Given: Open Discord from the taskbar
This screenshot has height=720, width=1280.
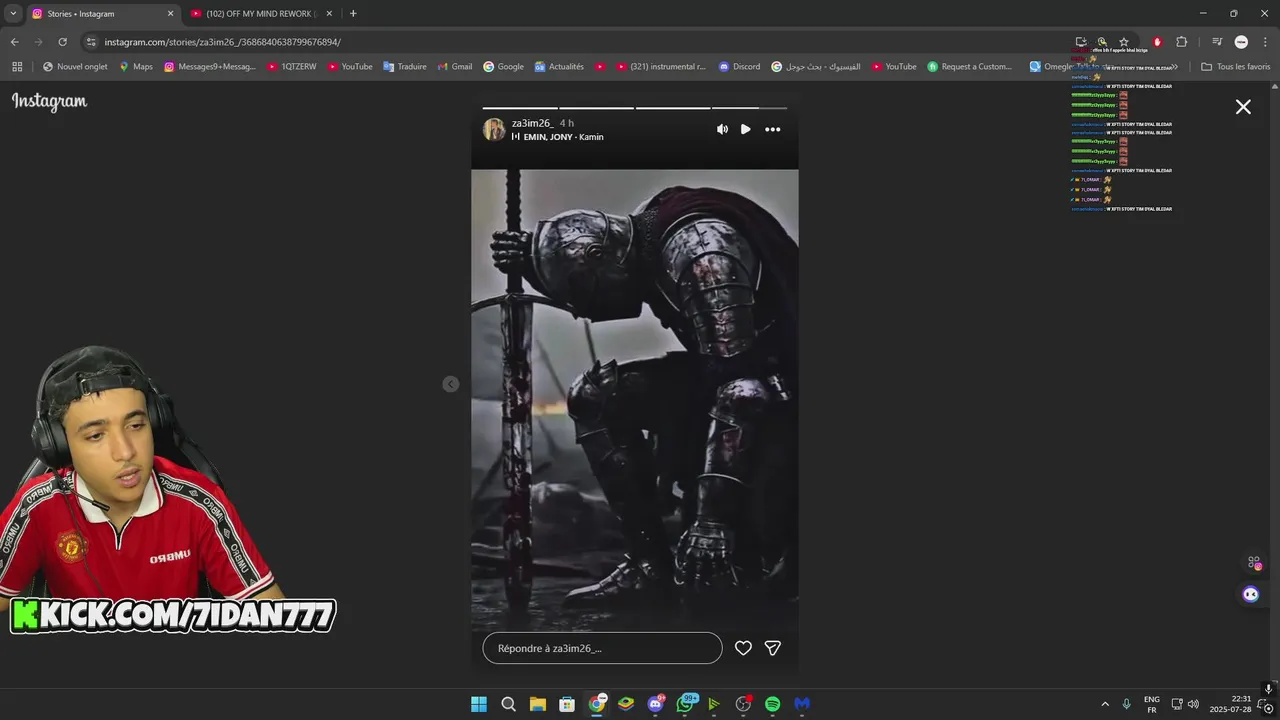Looking at the screenshot, I should pos(655,704).
